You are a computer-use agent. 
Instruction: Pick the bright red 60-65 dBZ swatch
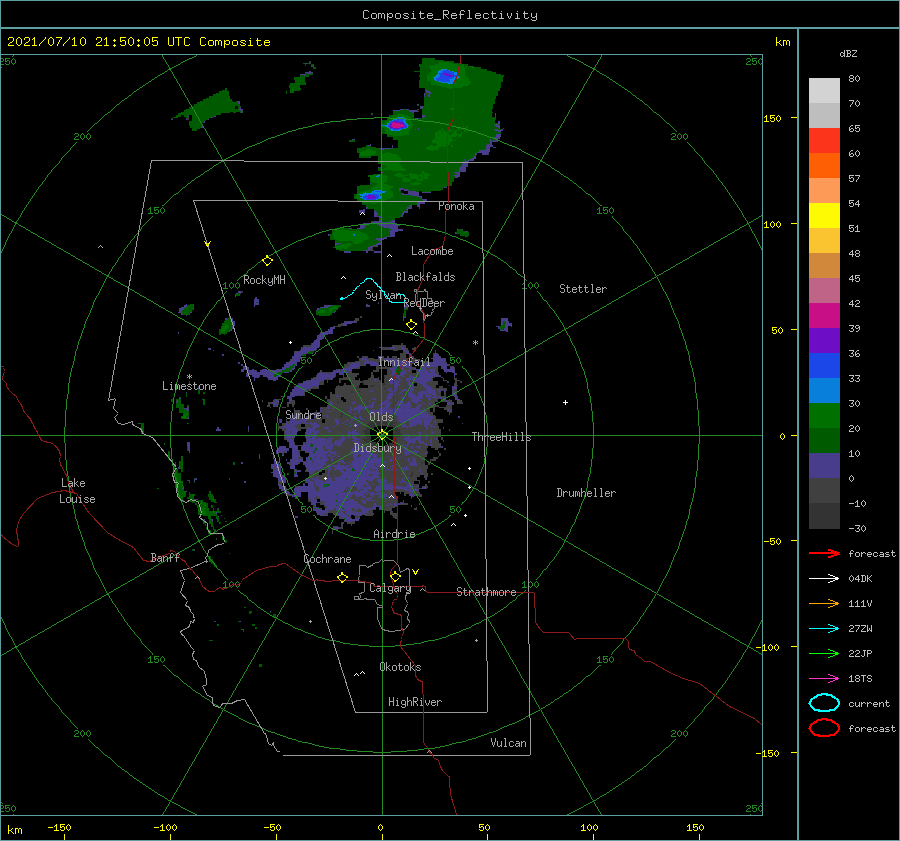(824, 140)
